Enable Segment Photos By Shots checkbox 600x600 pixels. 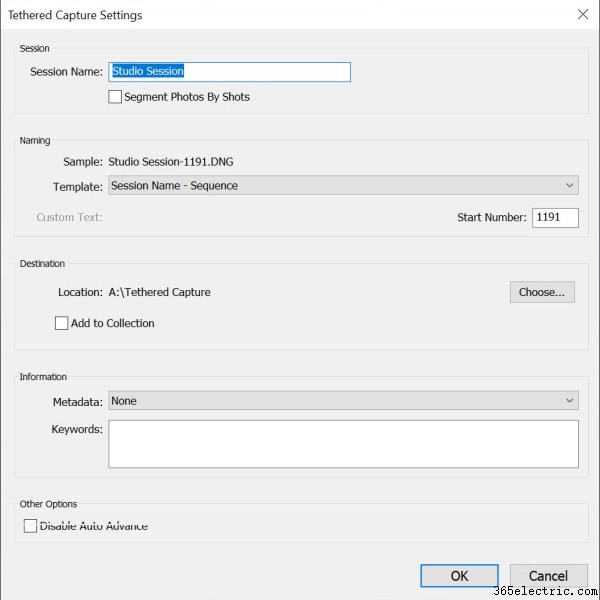115,97
